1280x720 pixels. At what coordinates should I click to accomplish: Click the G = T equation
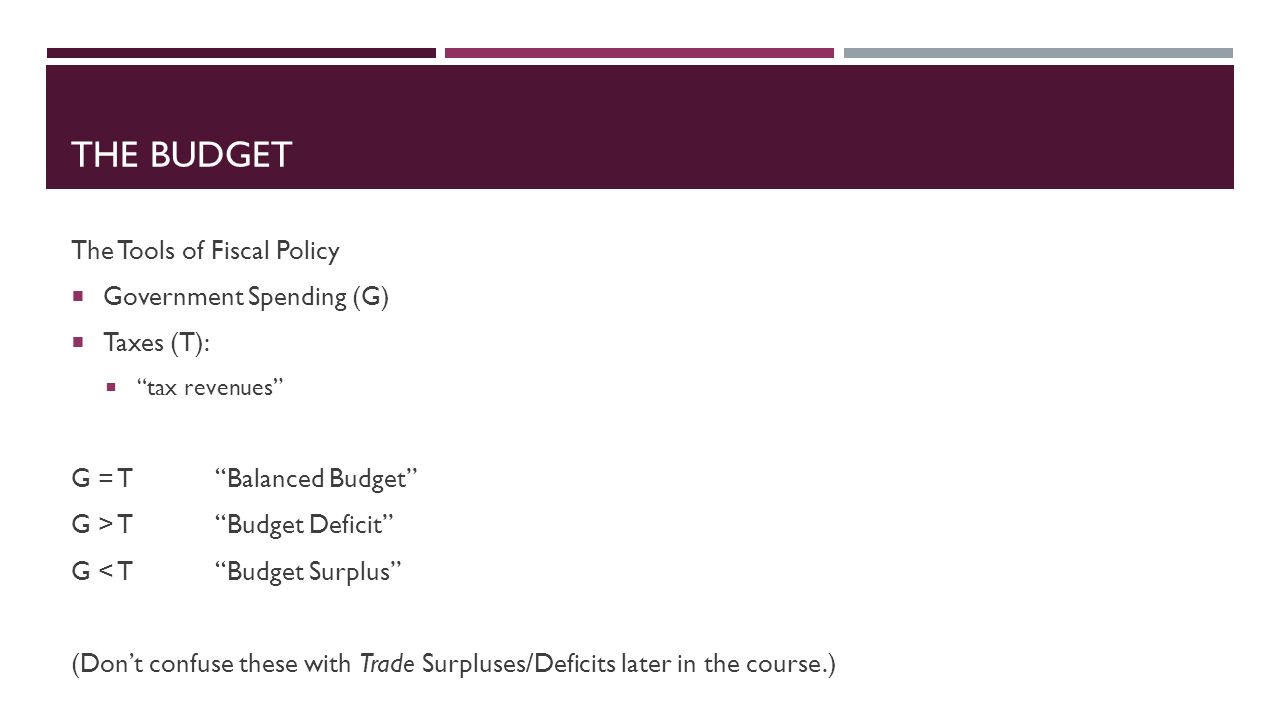point(100,479)
